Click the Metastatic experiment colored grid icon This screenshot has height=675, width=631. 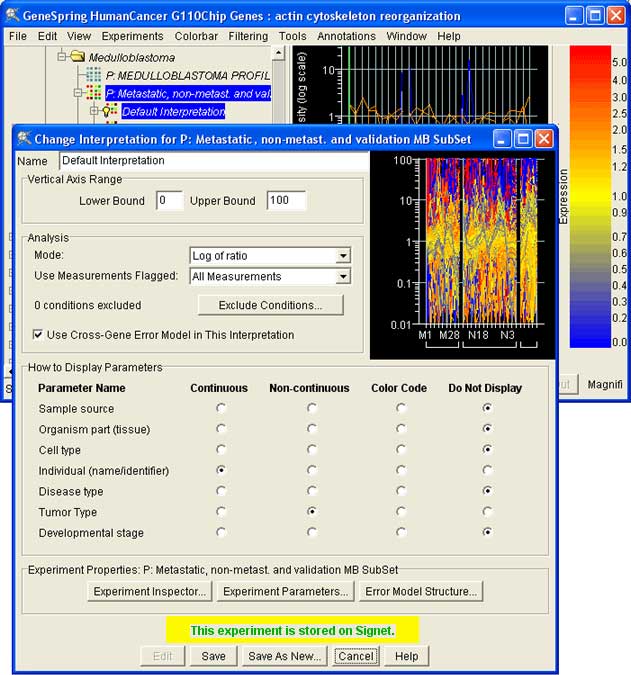[94, 93]
